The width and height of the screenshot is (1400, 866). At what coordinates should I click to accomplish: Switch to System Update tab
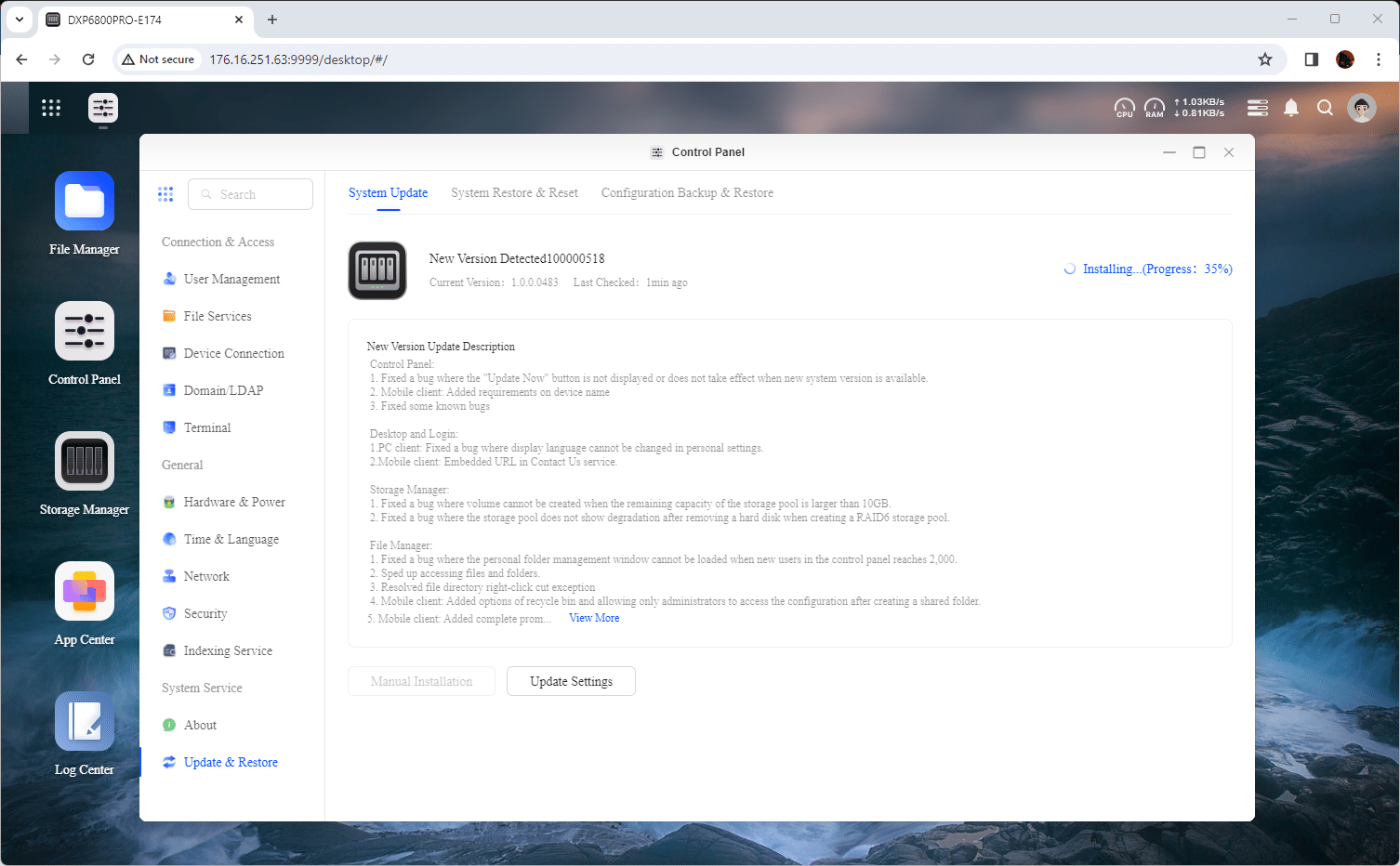coord(389,192)
